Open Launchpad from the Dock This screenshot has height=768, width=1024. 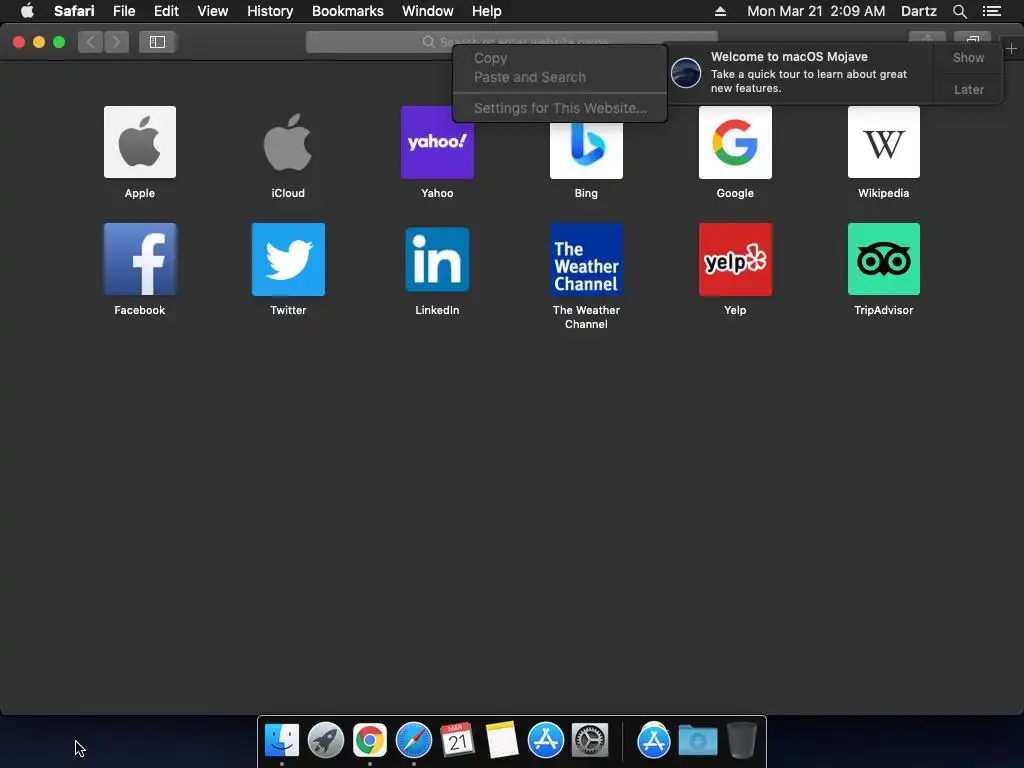click(x=326, y=741)
